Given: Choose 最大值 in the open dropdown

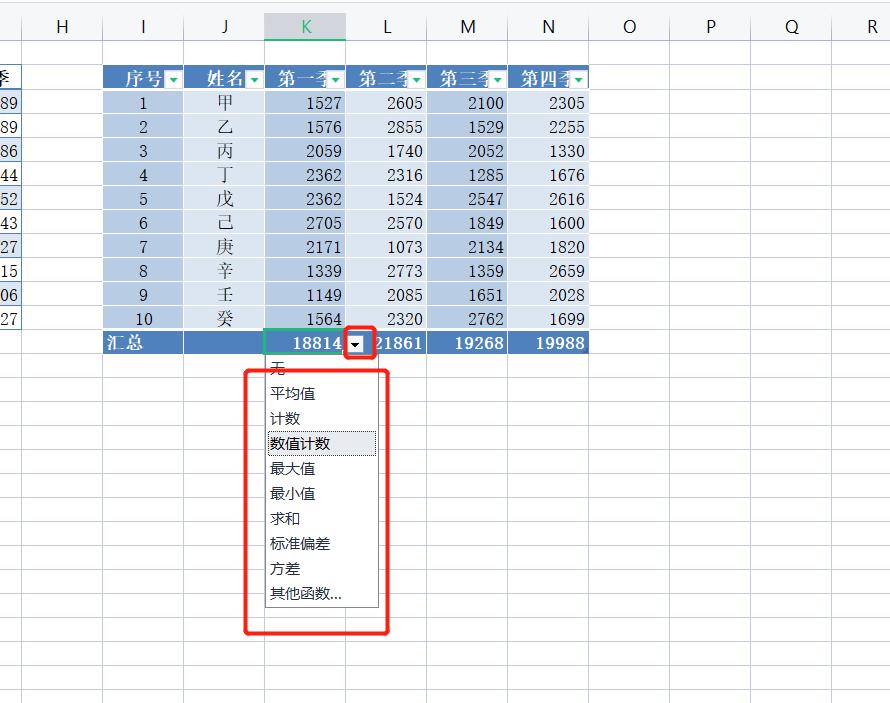Looking at the screenshot, I should 290,468.
